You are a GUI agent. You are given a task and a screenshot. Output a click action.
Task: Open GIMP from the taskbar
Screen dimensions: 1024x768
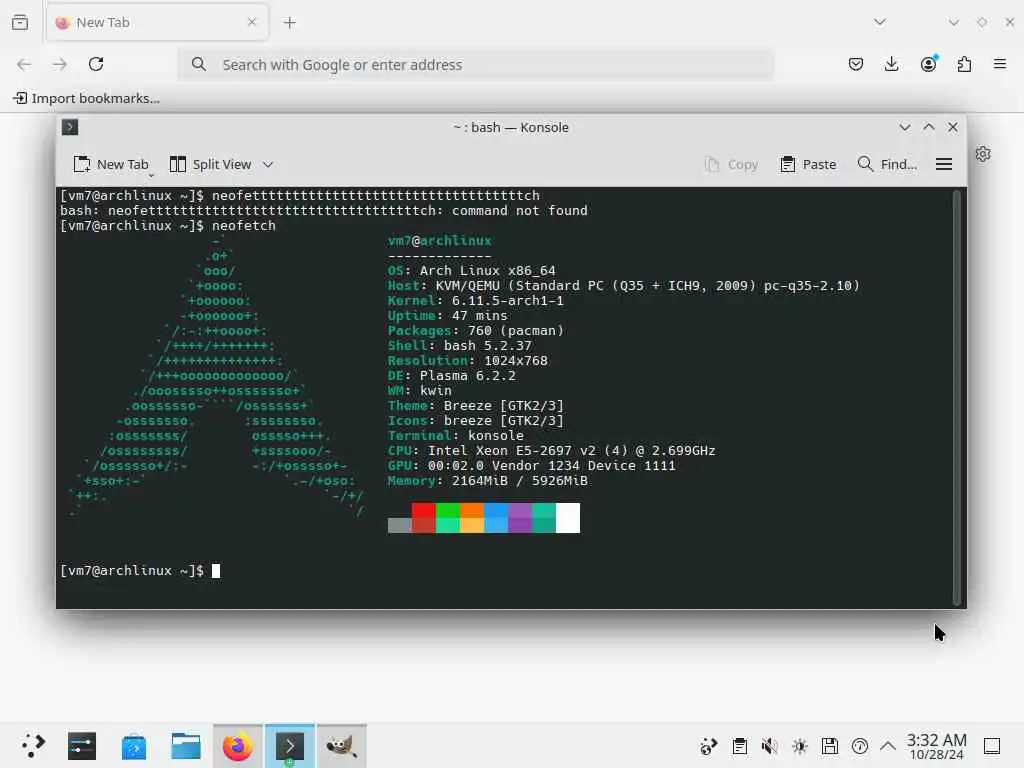coord(342,746)
